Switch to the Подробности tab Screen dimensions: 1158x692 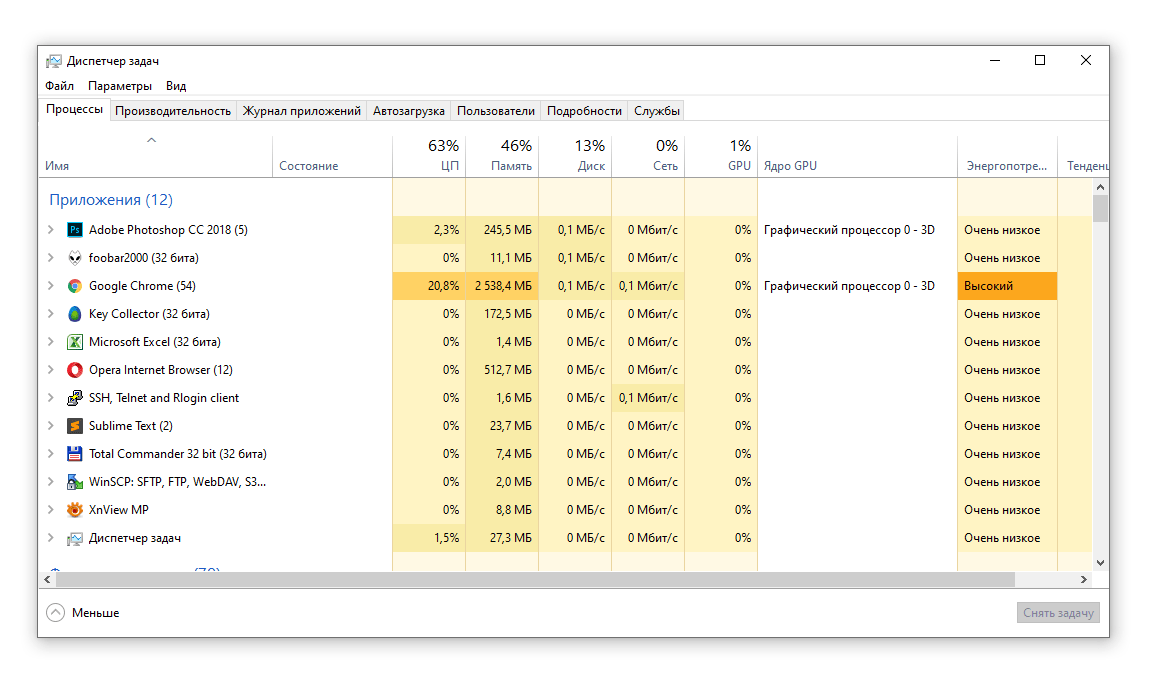pyautogui.click(x=584, y=111)
